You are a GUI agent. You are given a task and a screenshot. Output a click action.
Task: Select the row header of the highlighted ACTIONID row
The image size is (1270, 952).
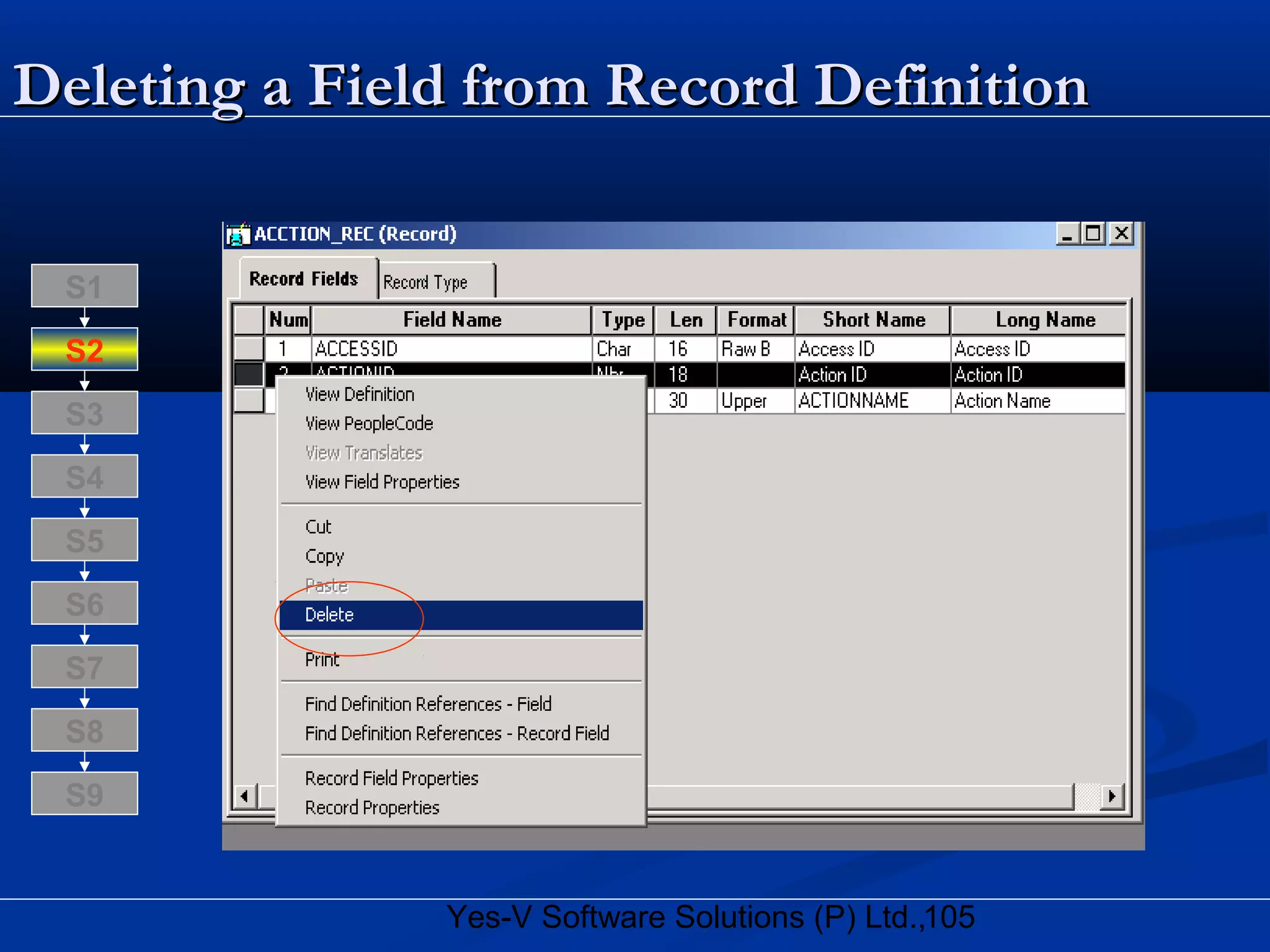pyautogui.click(x=249, y=374)
